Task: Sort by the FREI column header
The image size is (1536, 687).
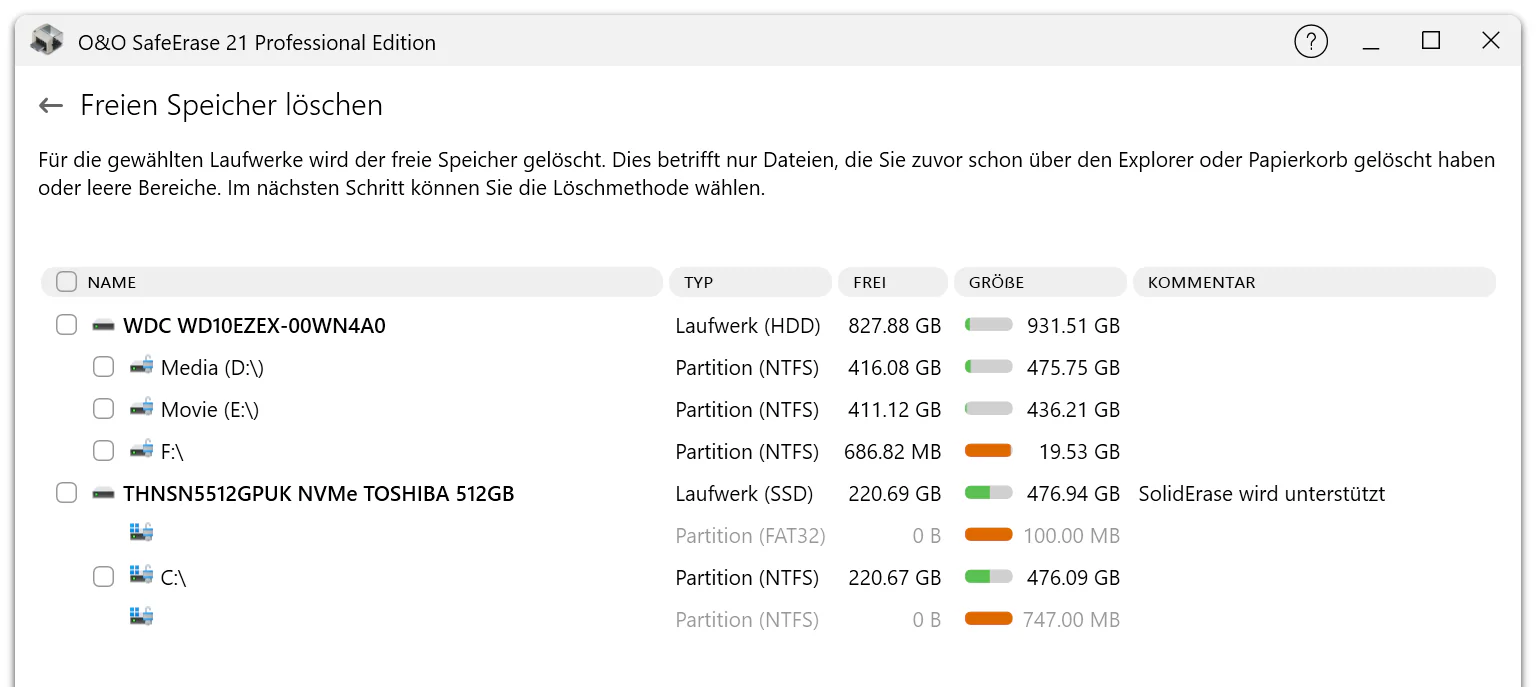Action: click(893, 282)
